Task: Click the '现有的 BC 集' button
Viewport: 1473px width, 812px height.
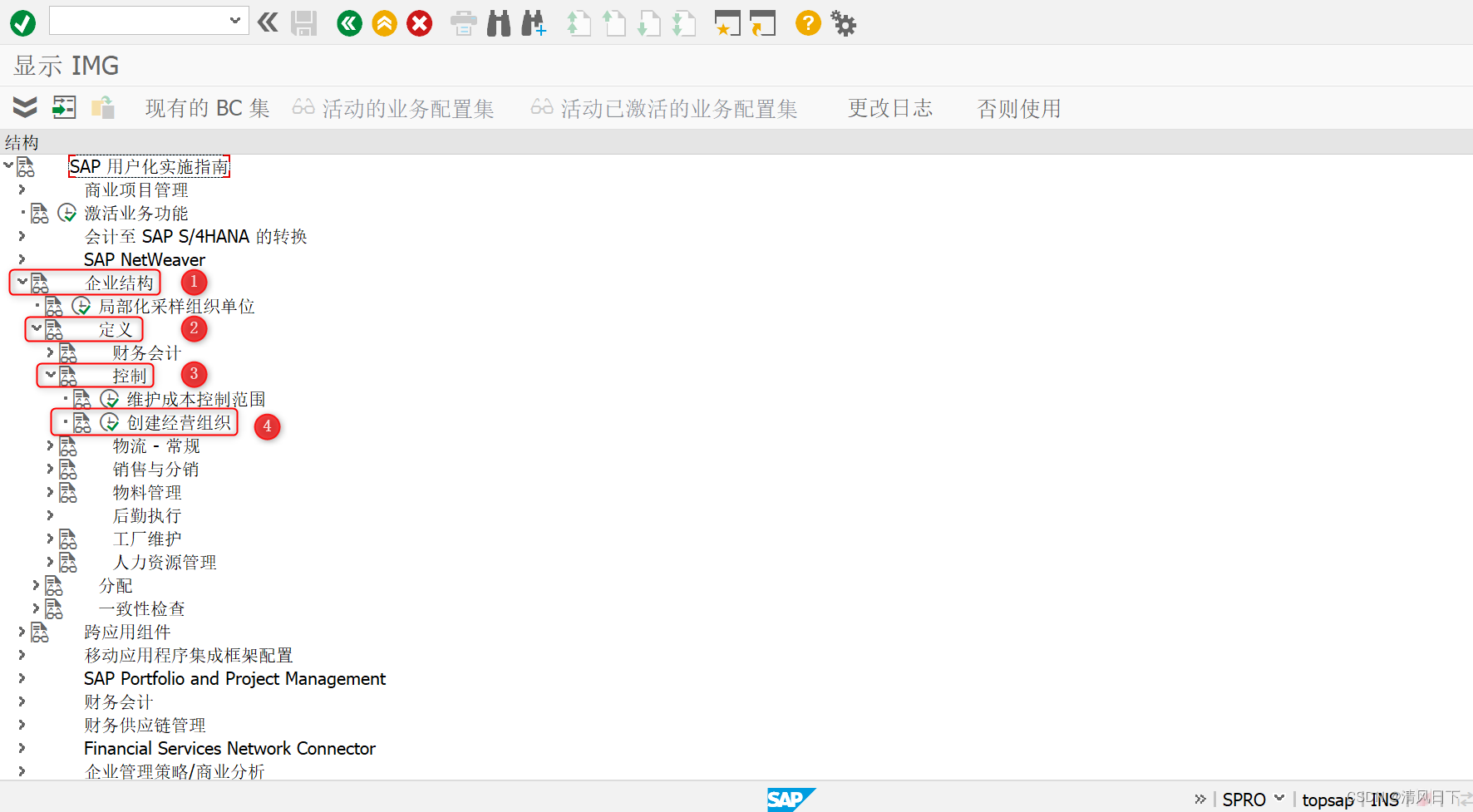Action: coord(207,108)
